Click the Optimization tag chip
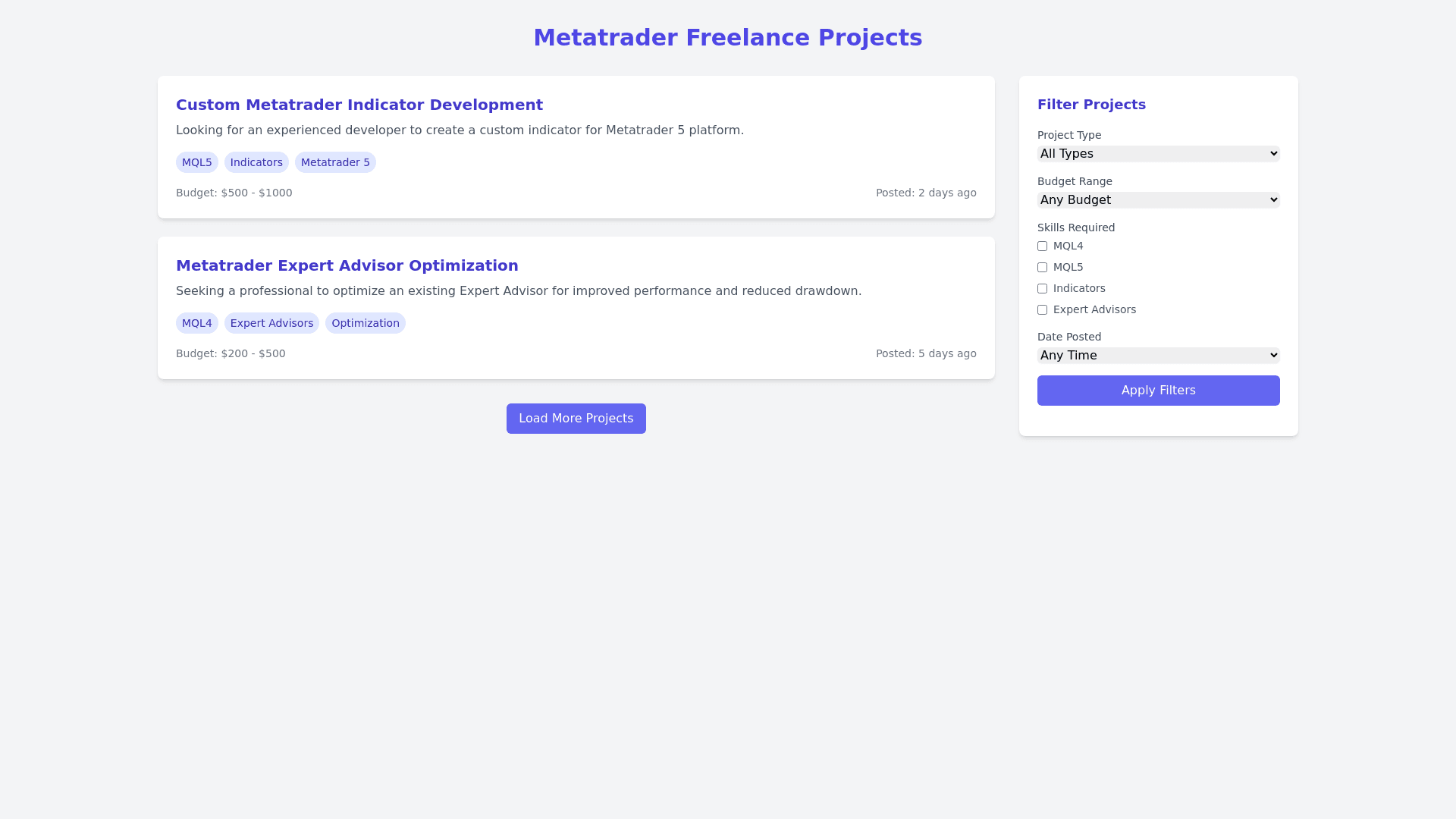Viewport: 1456px width, 819px height. click(x=366, y=323)
